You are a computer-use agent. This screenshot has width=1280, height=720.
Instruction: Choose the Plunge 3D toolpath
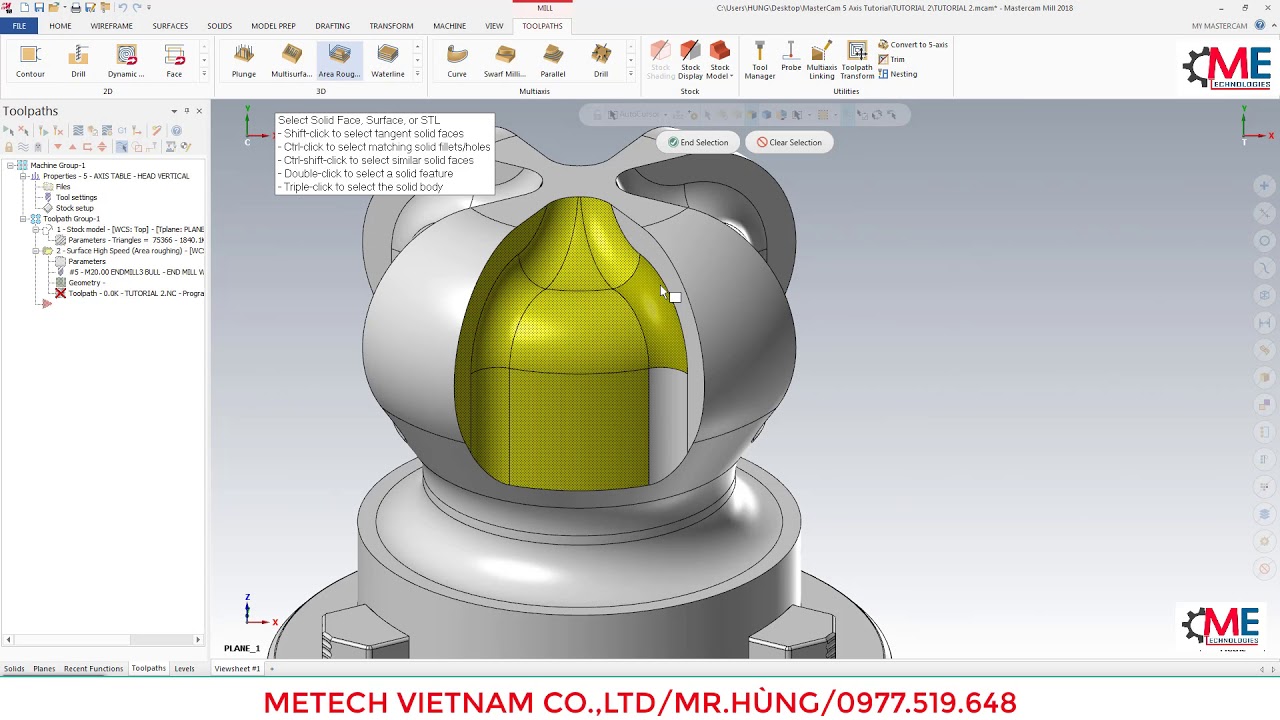244,61
